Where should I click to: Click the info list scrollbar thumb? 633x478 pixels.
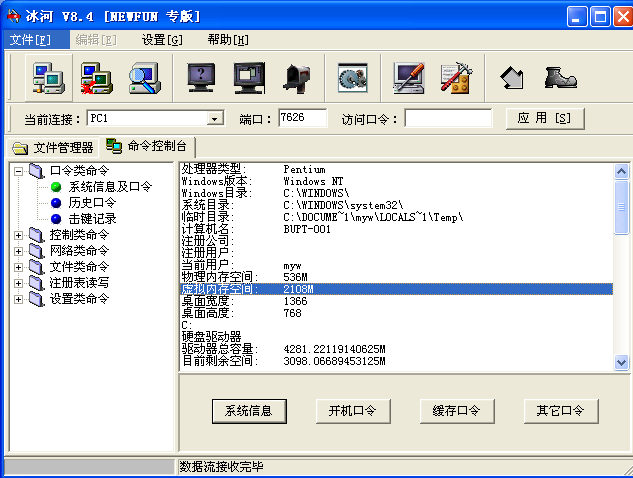pos(621,208)
